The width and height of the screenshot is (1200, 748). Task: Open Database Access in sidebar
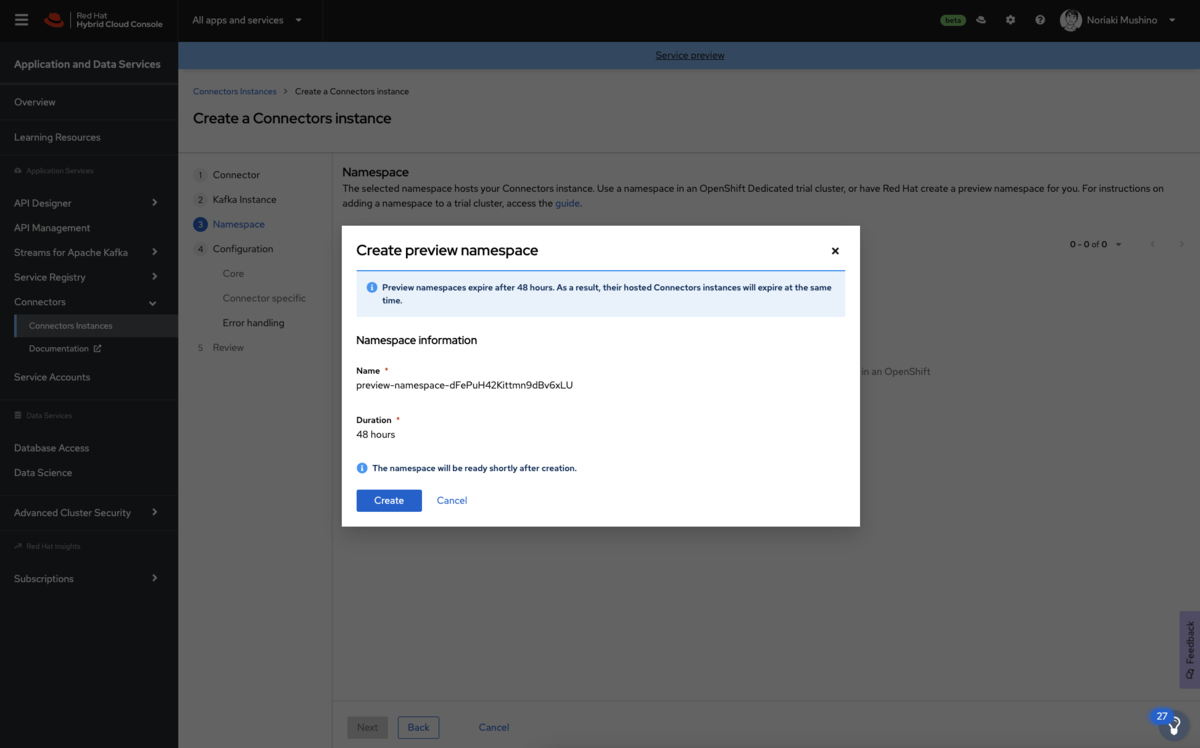(x=52, y=448)
